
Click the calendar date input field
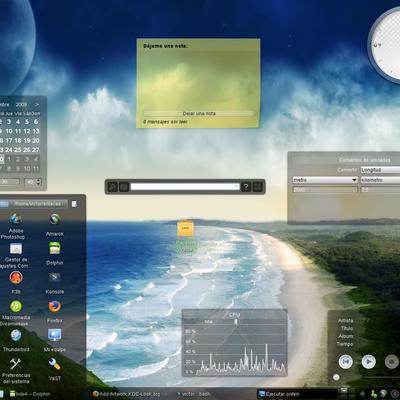point(10,182)
